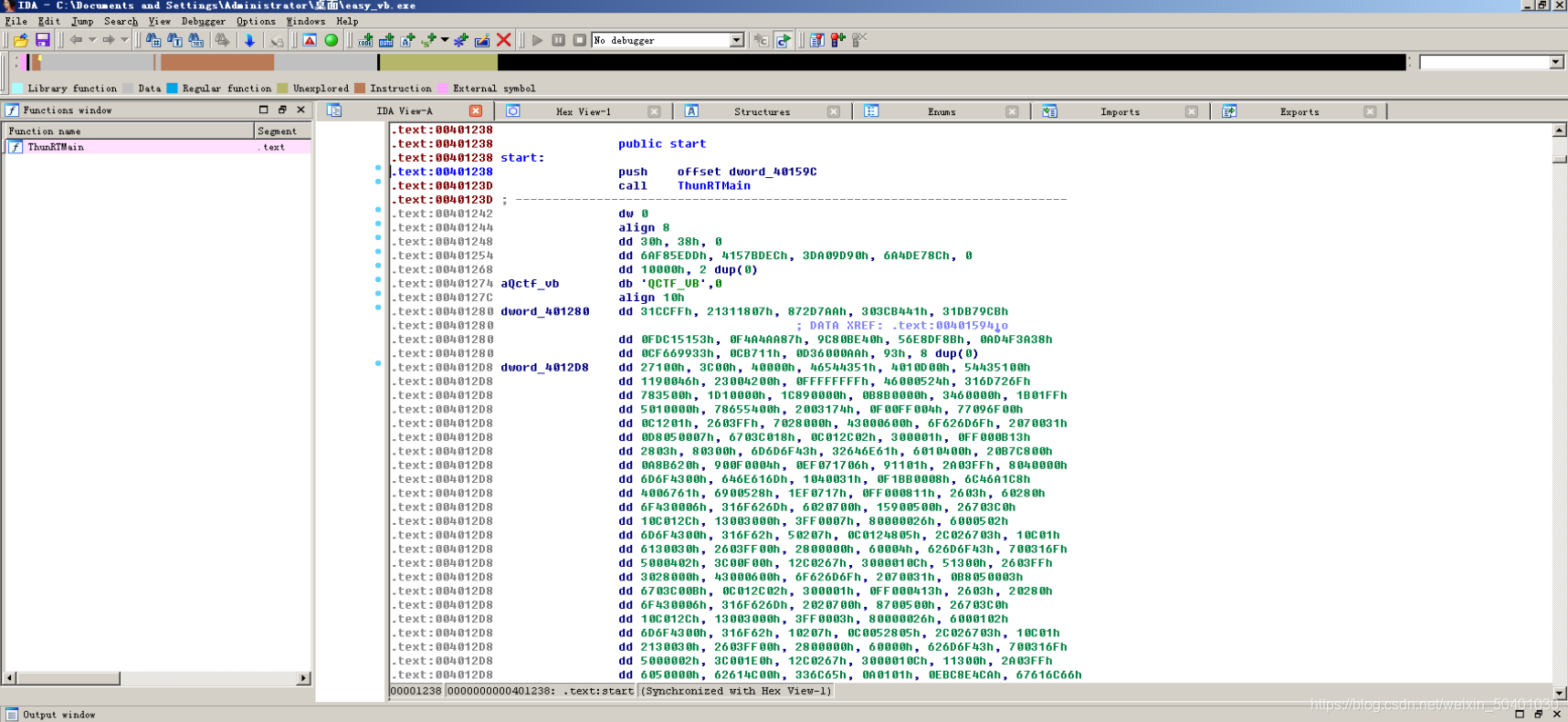Click the Convert to code icon
The image size is (1568, 722).
[365, 40]
